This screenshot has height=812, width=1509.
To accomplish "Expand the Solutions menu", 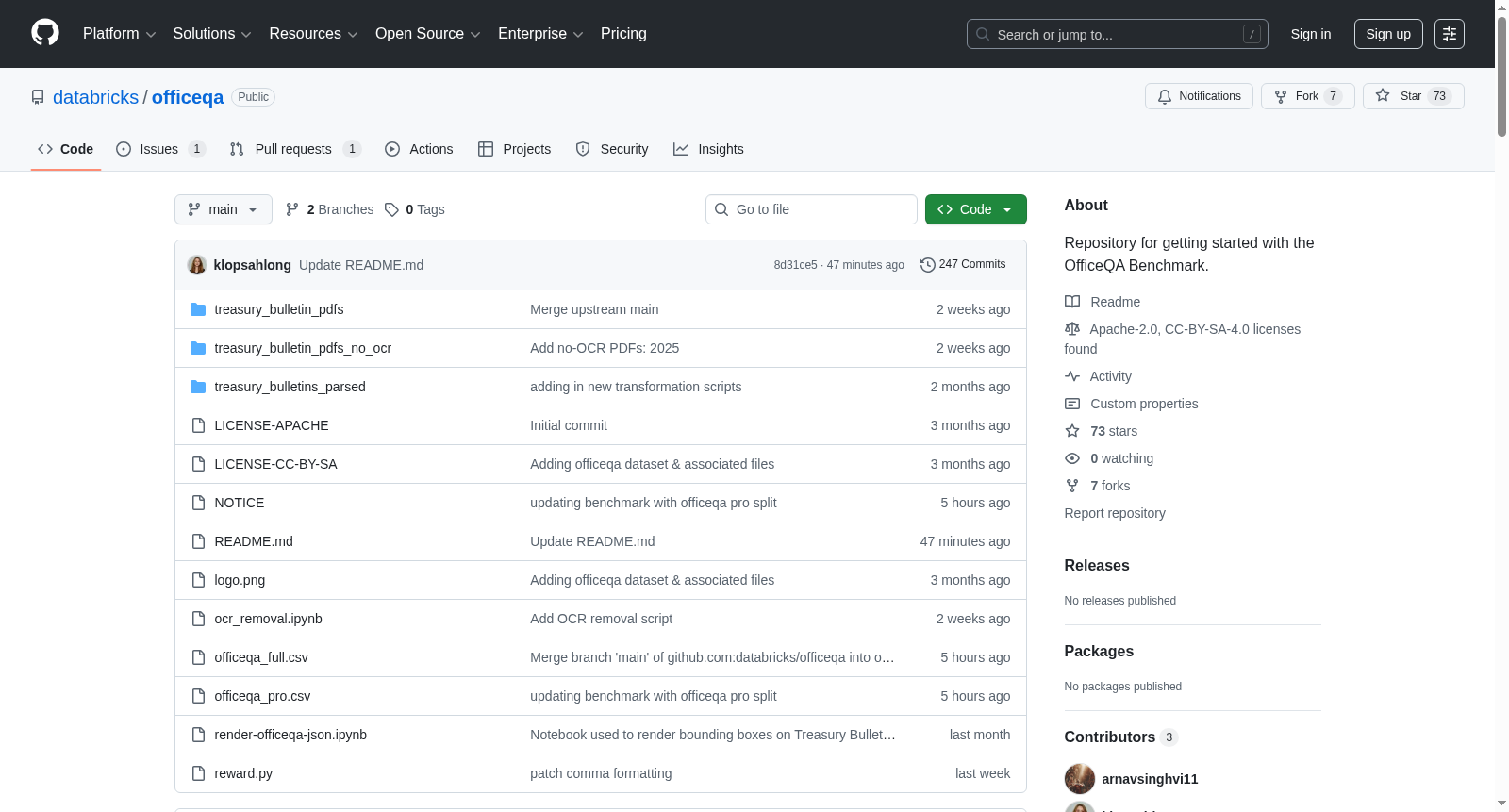I will pos(212,34).
